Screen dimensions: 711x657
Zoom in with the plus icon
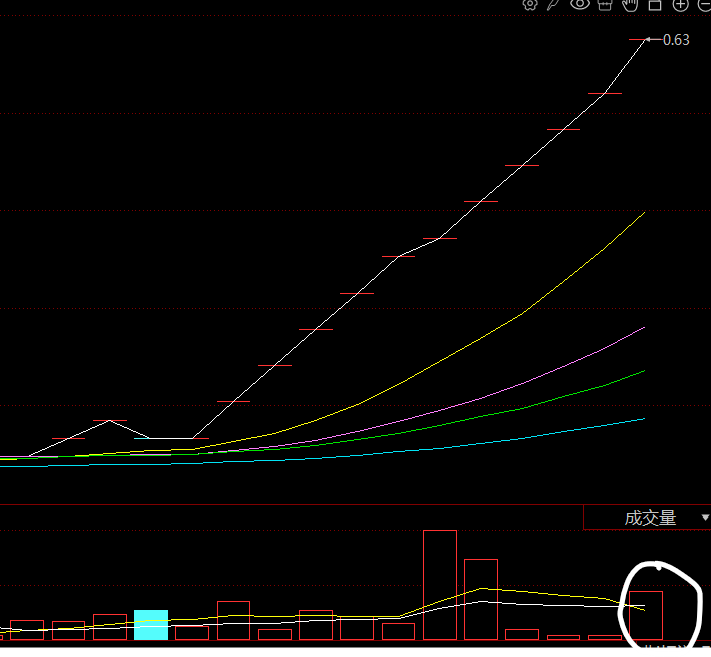click(680, 5)
